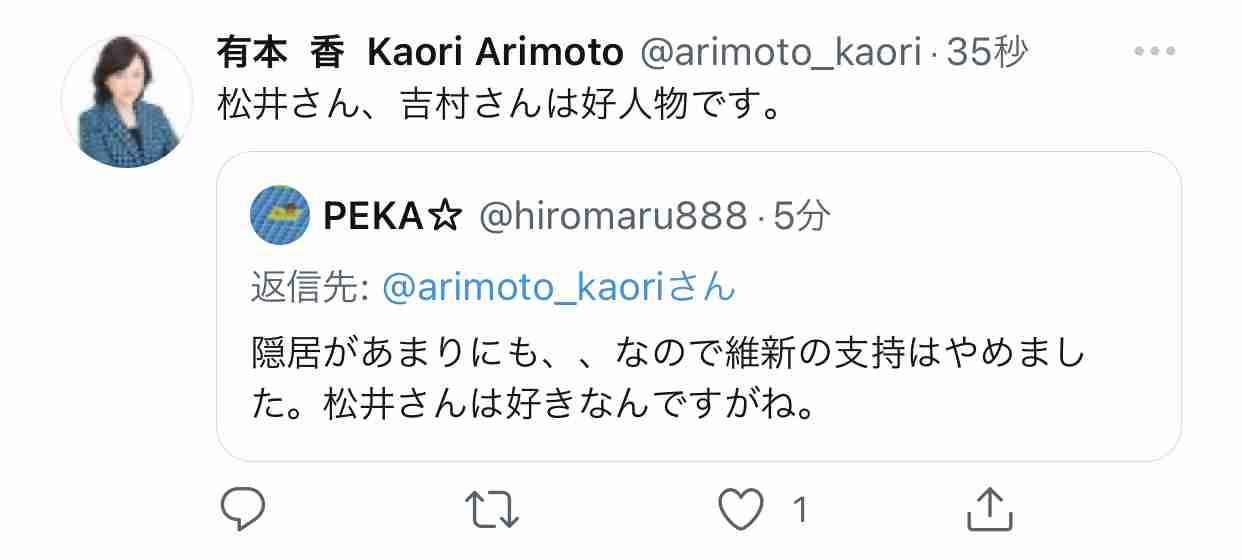
Task: Click the ☆ star beside the PEKA name
Action: [x=444, y=215]
